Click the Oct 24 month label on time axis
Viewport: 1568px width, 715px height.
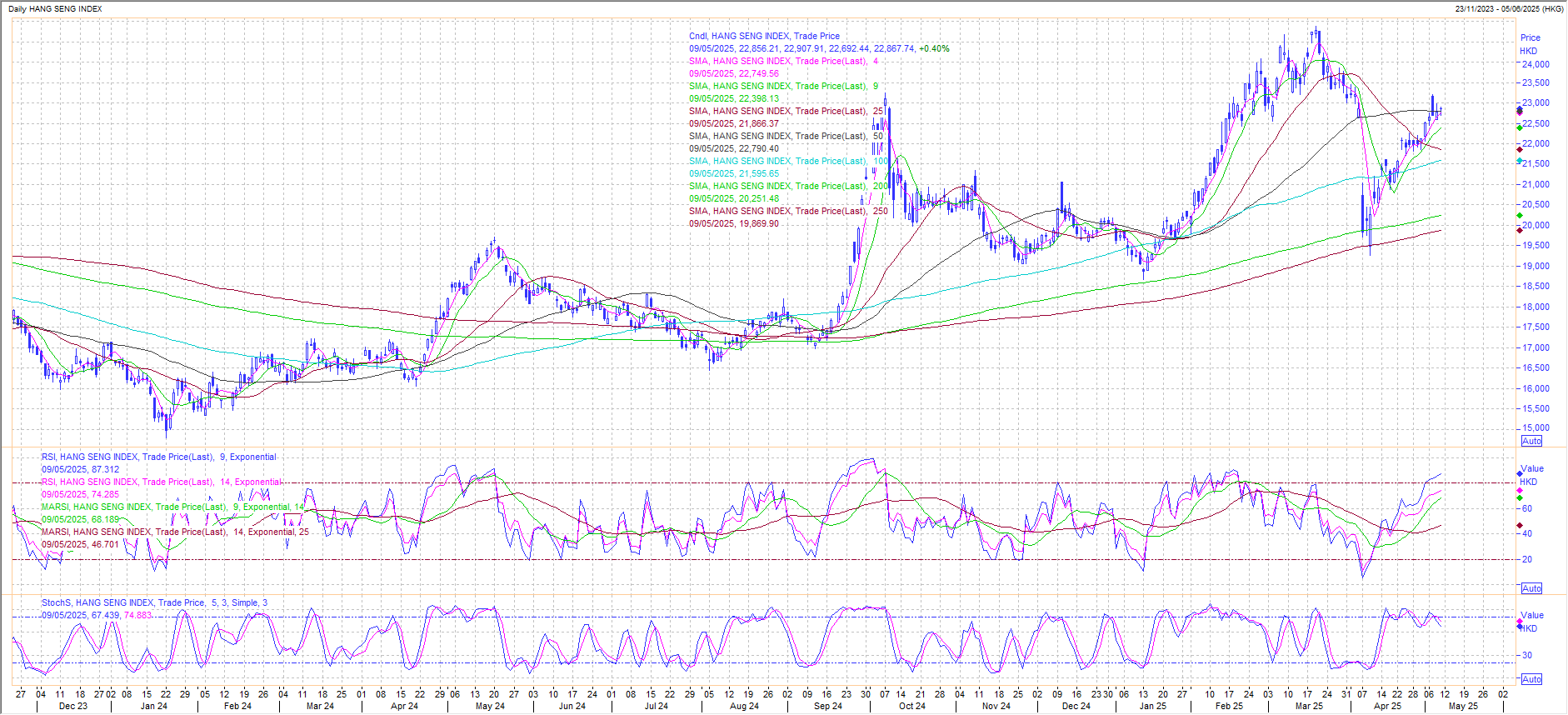pyautogui.click(x=911, y=706)
